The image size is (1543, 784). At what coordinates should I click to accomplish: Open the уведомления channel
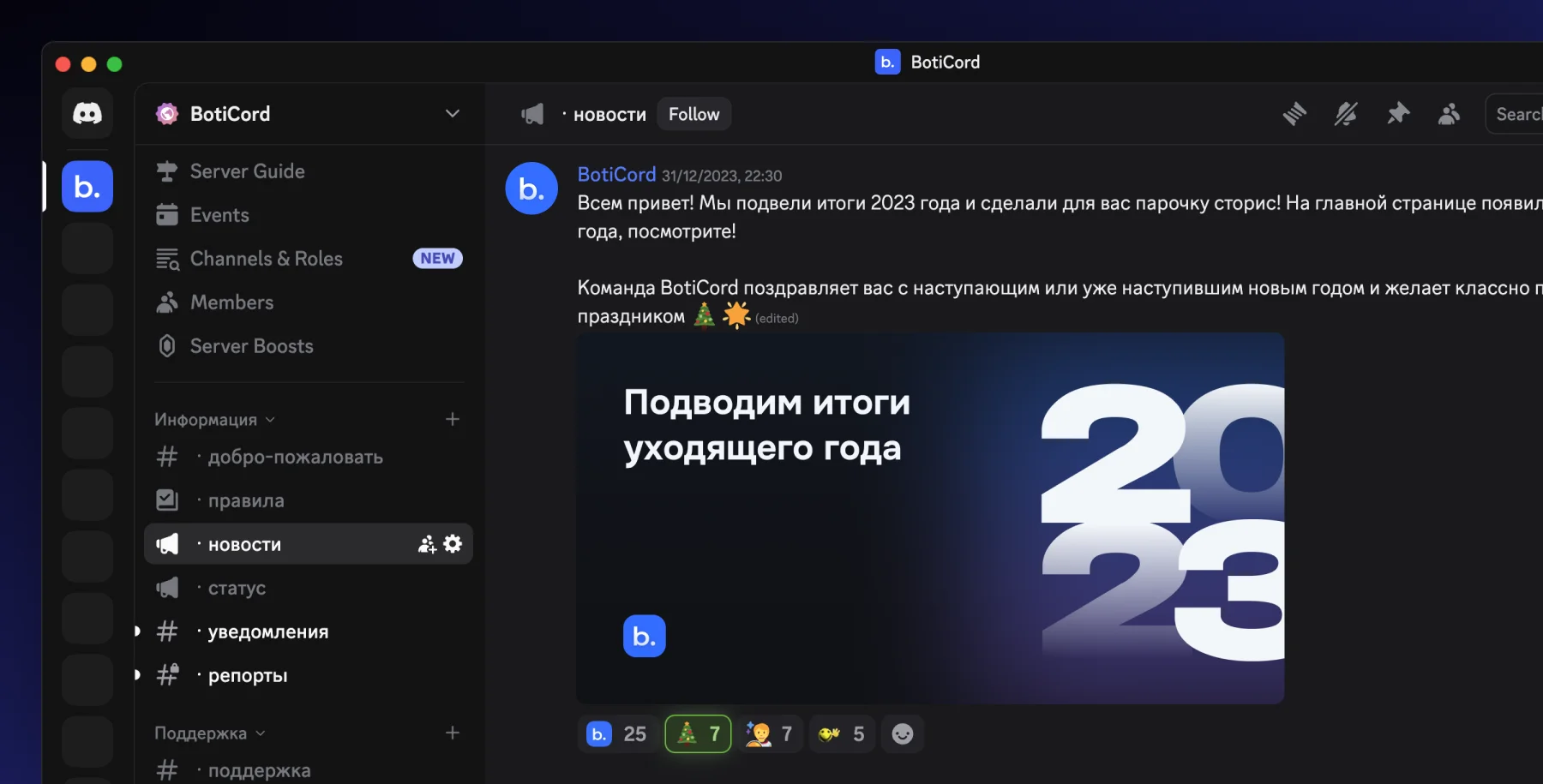(x=309, y=631)
